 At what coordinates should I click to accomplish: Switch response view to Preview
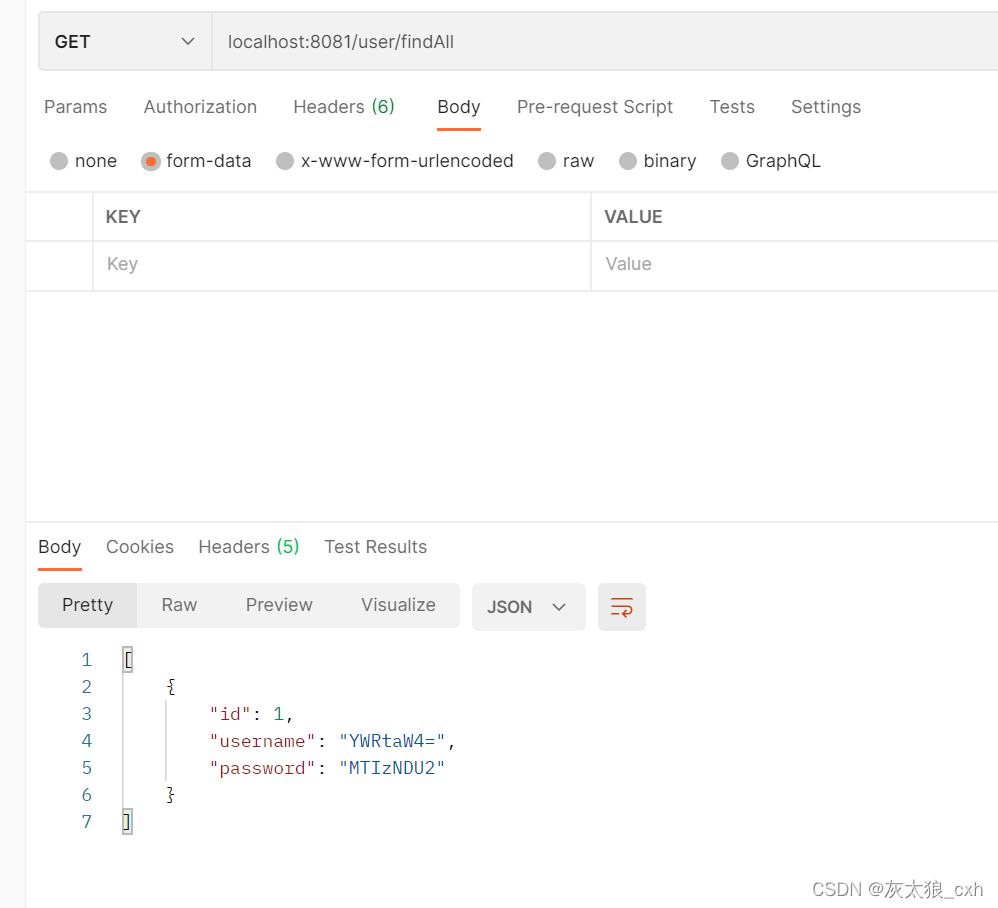tap(279, 605)
